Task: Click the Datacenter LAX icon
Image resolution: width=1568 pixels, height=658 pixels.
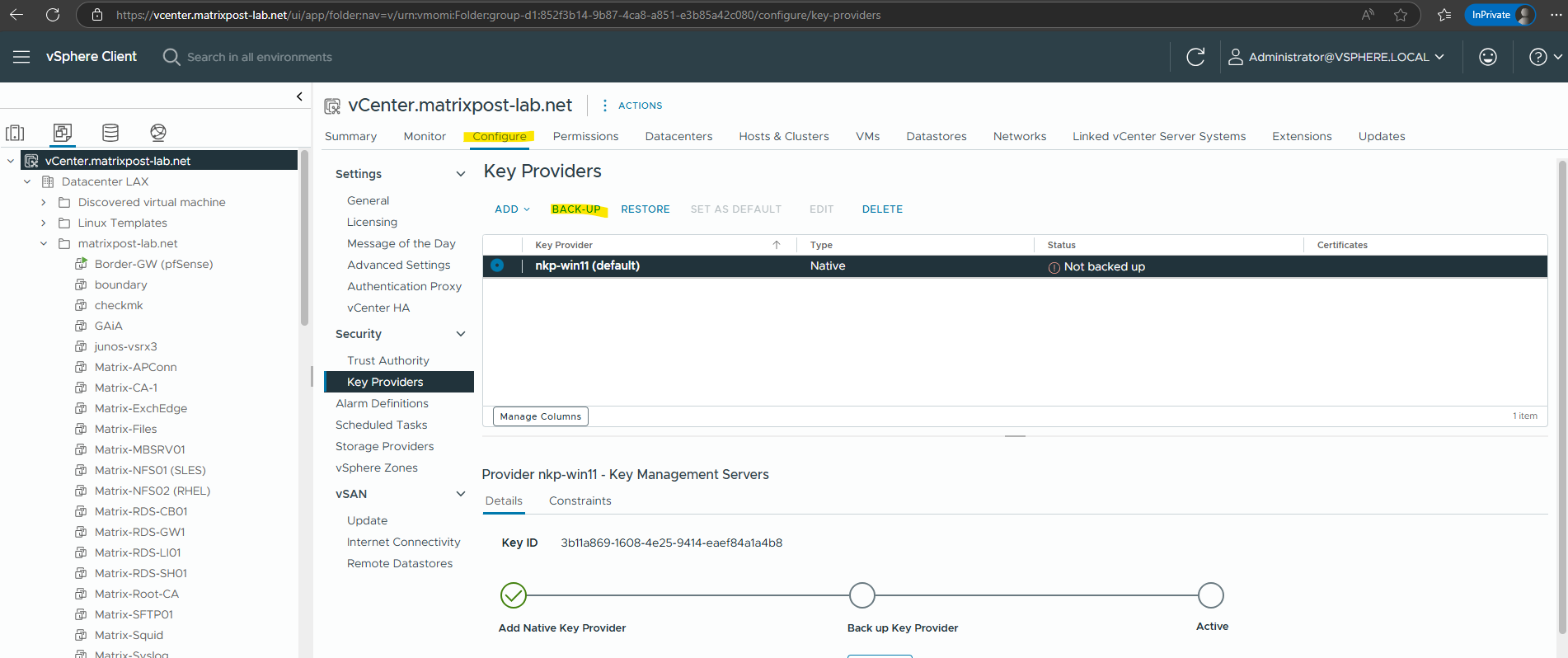Action: point(48,181)
